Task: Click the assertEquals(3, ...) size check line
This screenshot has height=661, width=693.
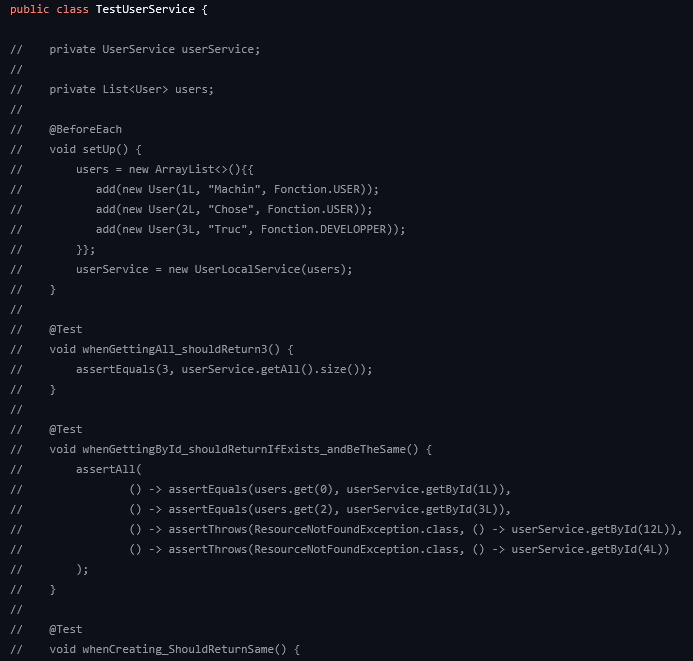Action: coord(224,369)
